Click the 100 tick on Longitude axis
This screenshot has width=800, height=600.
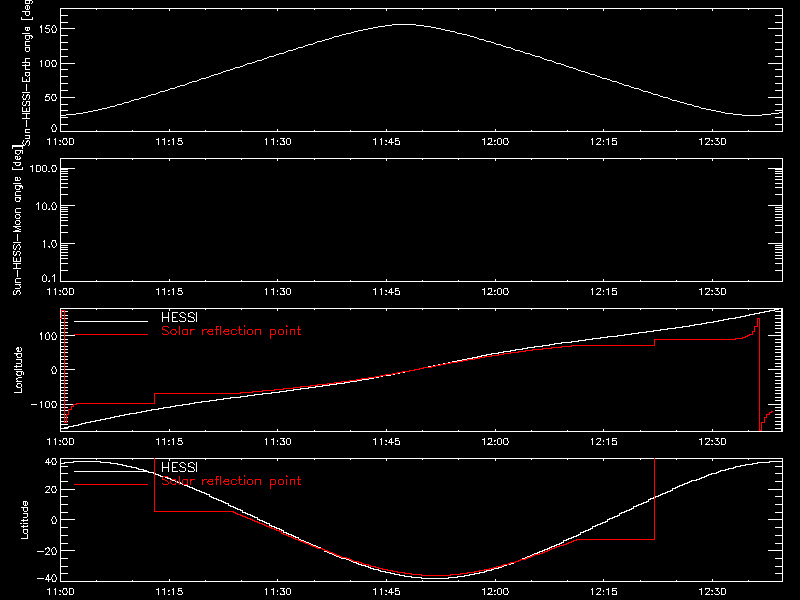(48, 336)
